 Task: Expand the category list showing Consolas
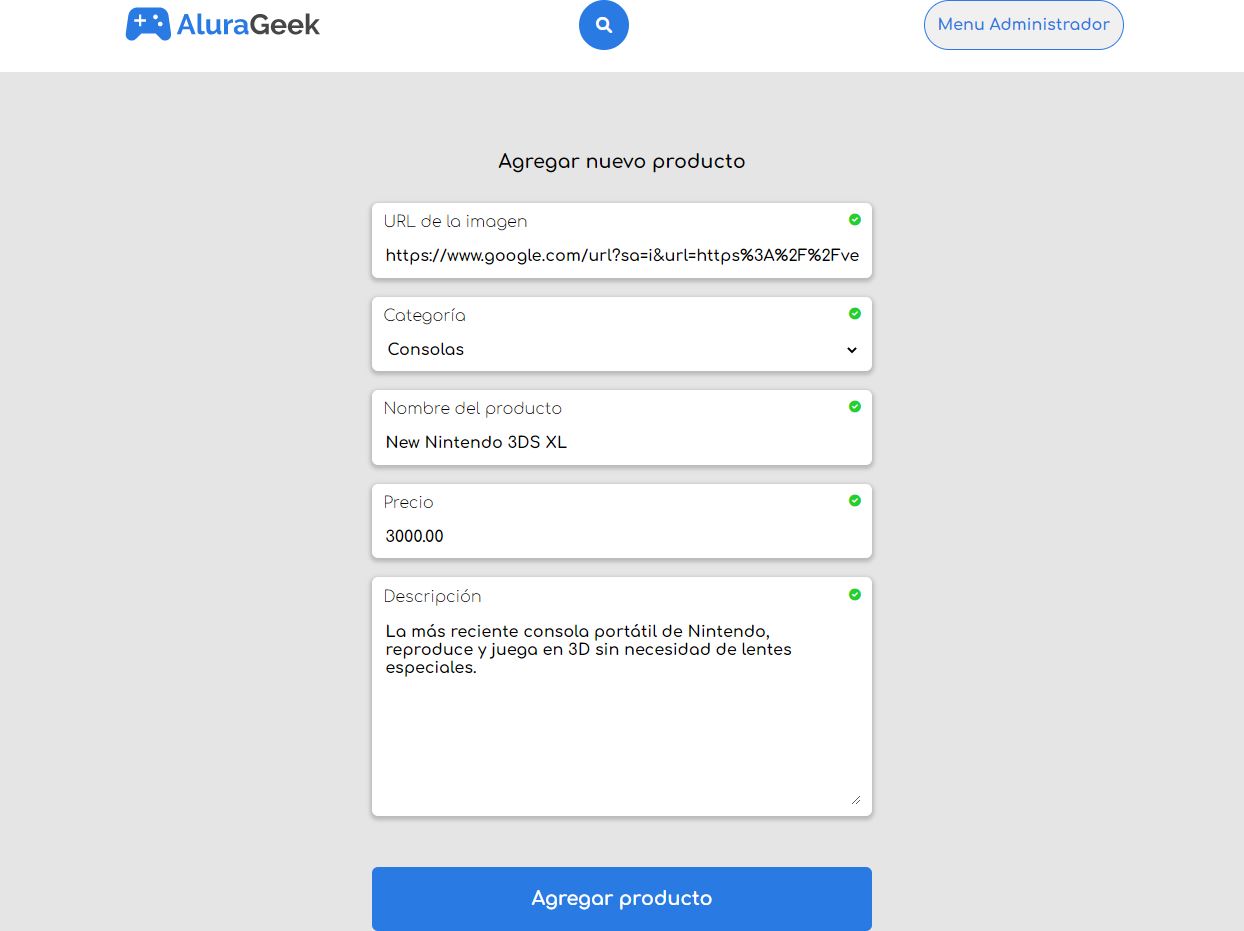point(622,349)
